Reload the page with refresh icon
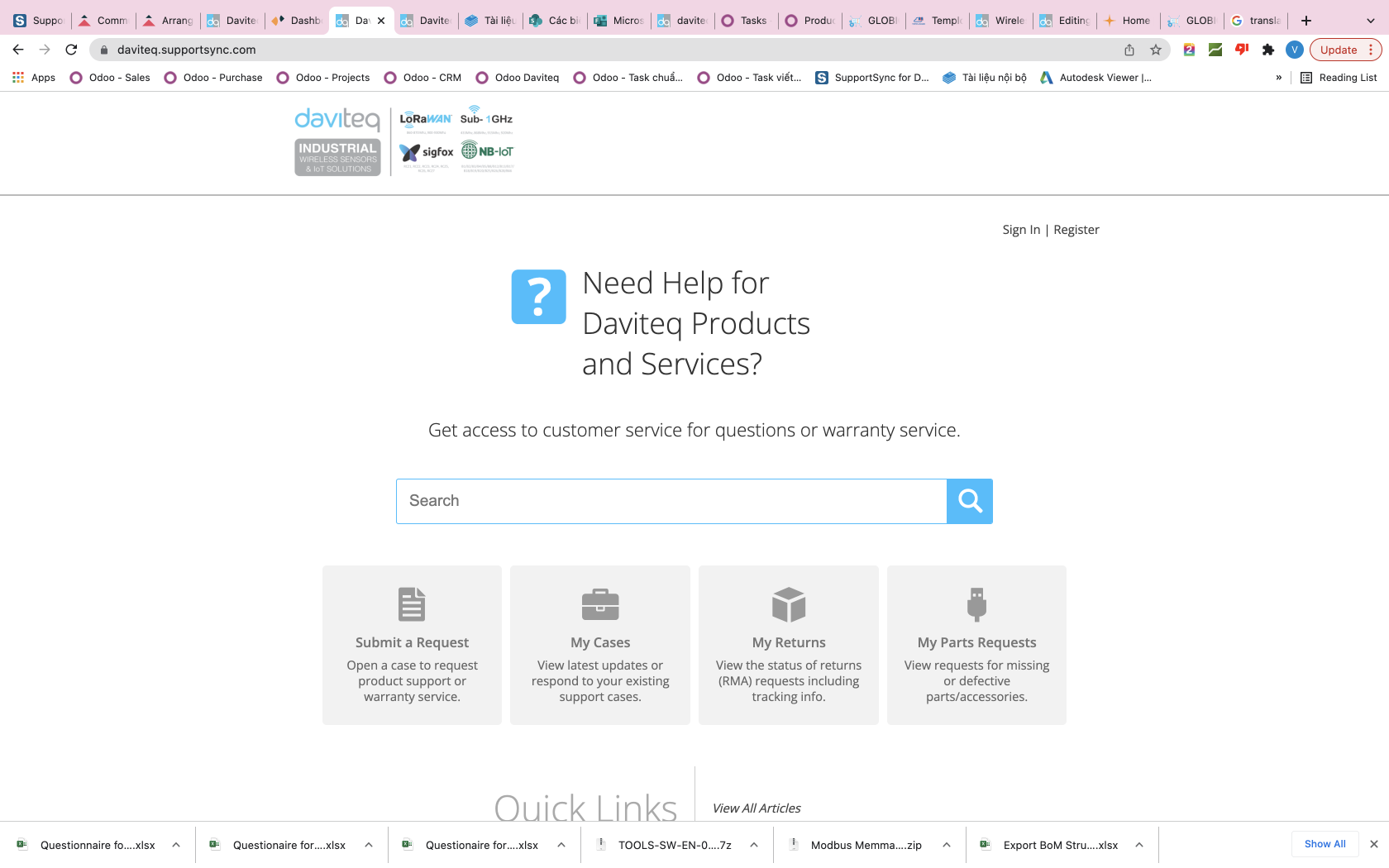1389x868 pixels. (71, 50)
